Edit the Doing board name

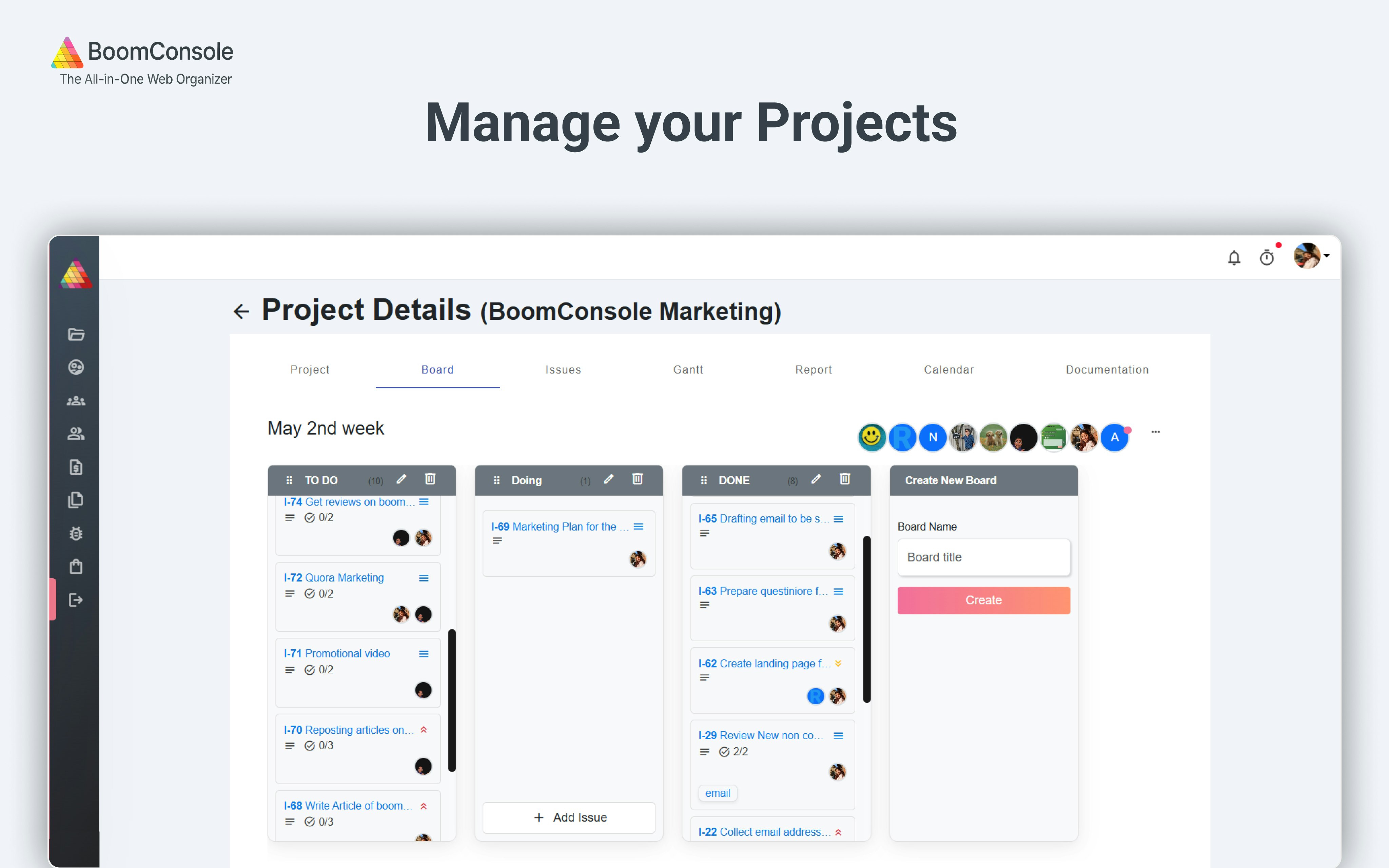click(608, 479)
